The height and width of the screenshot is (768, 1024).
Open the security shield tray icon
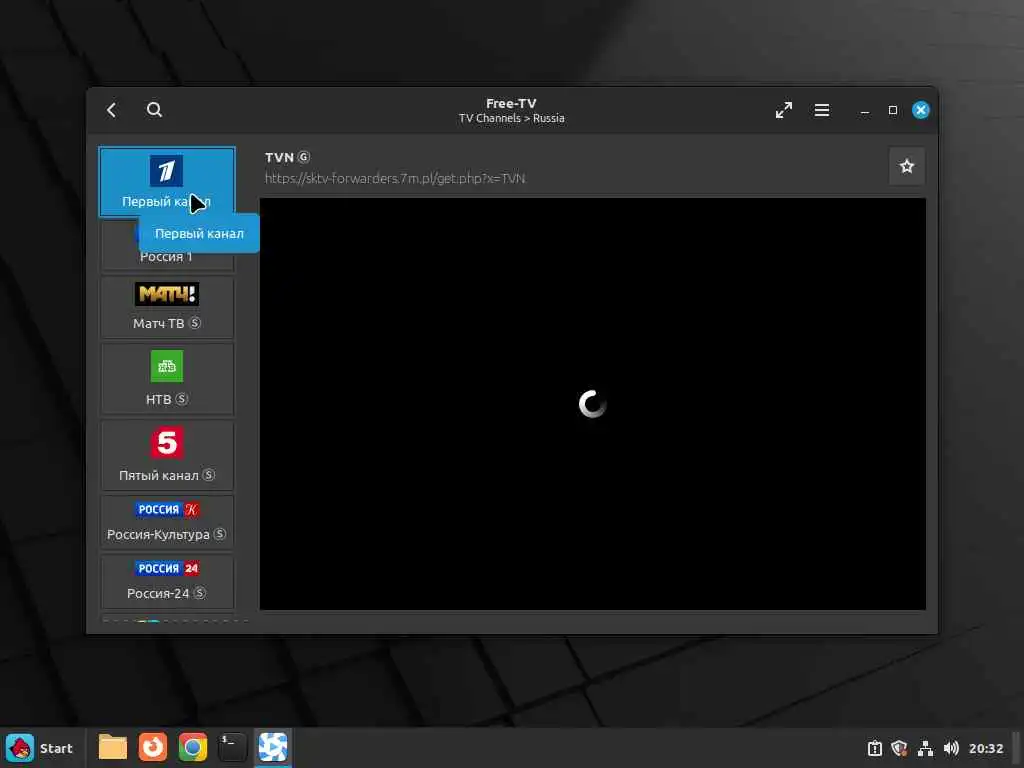click(899, 748)
